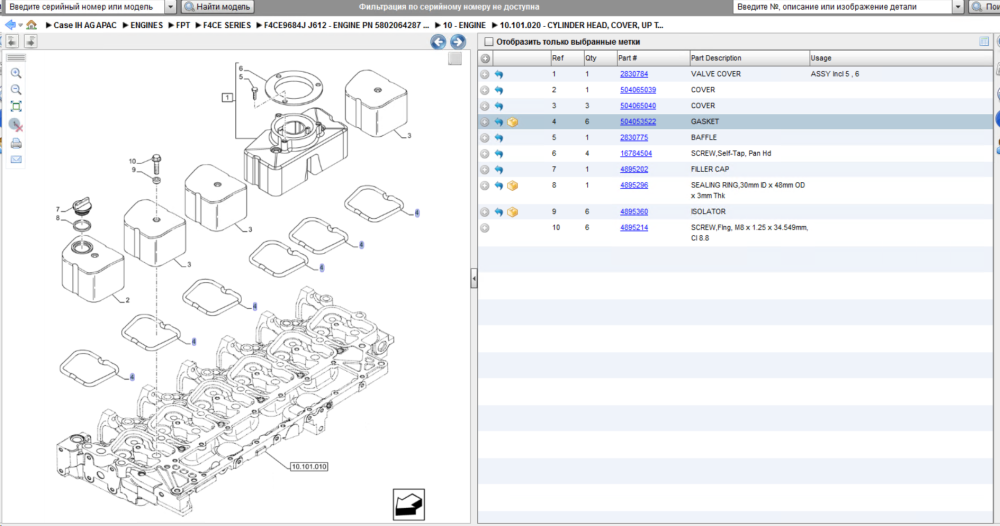
Task: Click plus icon in table header
Action: pos(485,58)
